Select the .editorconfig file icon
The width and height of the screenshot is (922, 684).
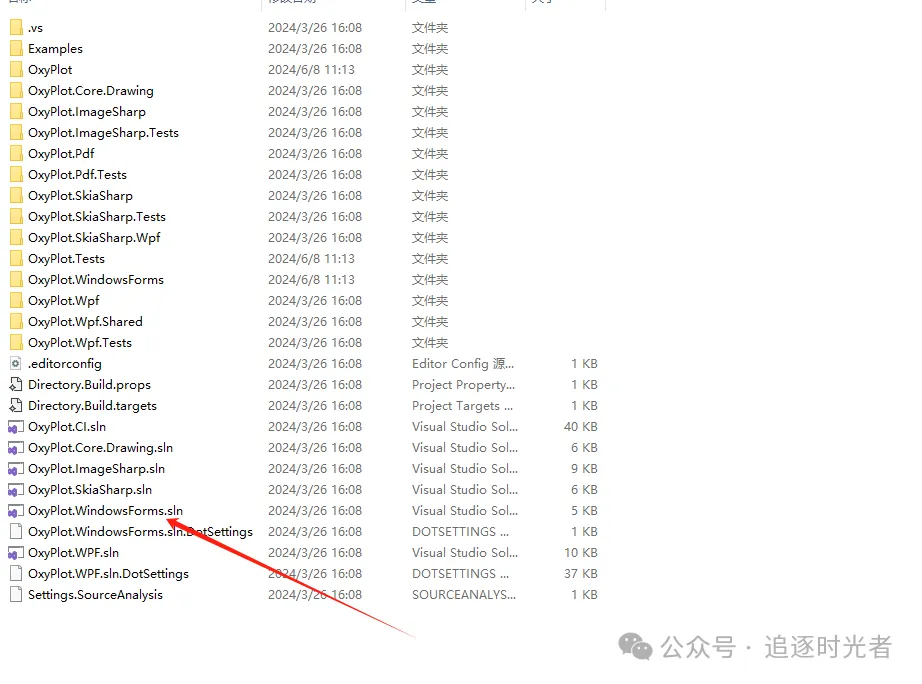coord(16,364)
